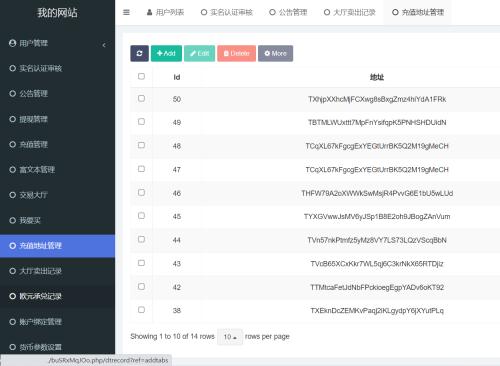
Task: Open 富文本管理 in the sidebar
Action: coord(57,170)
